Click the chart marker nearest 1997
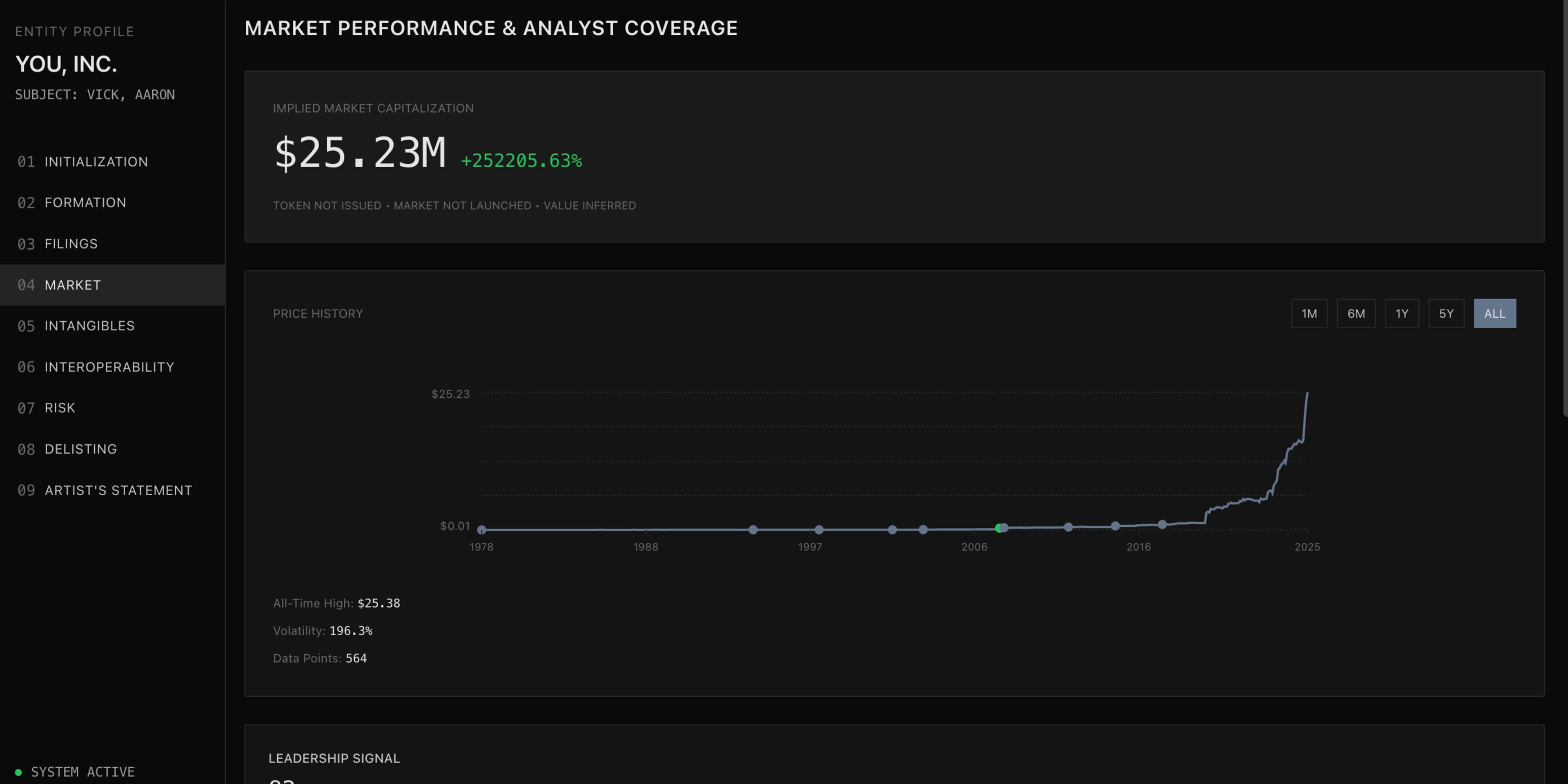The image size is (1568, 784). (819, 530)
